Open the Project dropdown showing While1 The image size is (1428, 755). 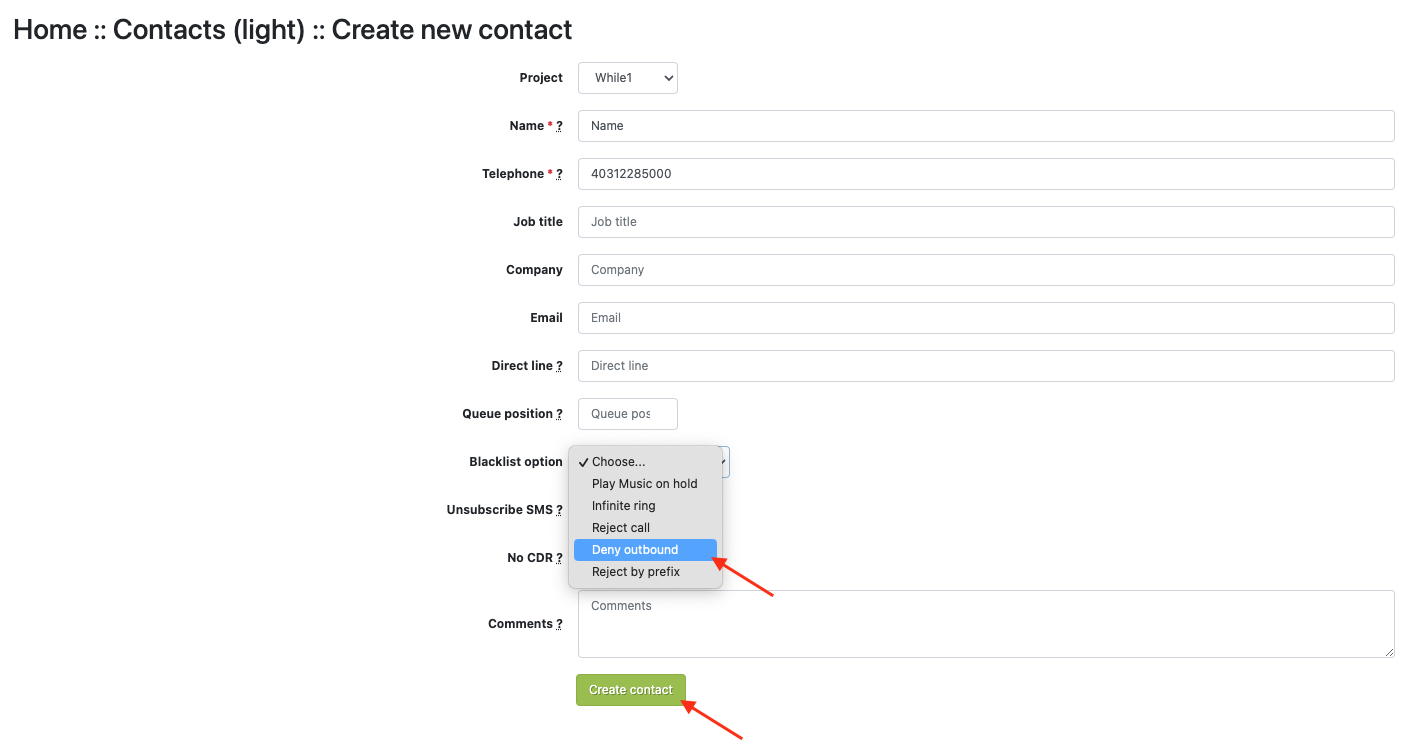coord(627,78)
